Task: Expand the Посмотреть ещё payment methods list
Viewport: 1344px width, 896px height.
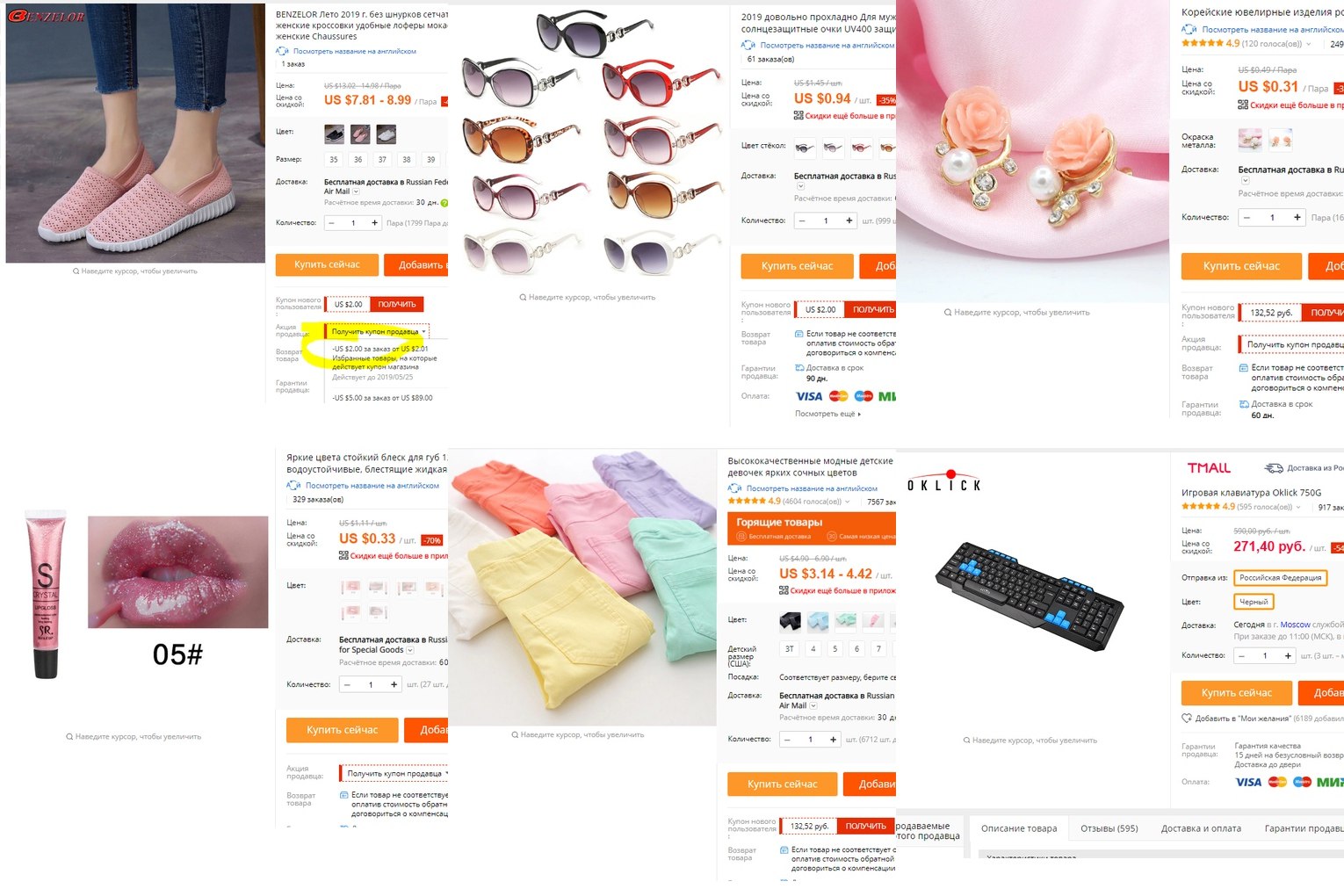Action: click(x=828, y=414)
